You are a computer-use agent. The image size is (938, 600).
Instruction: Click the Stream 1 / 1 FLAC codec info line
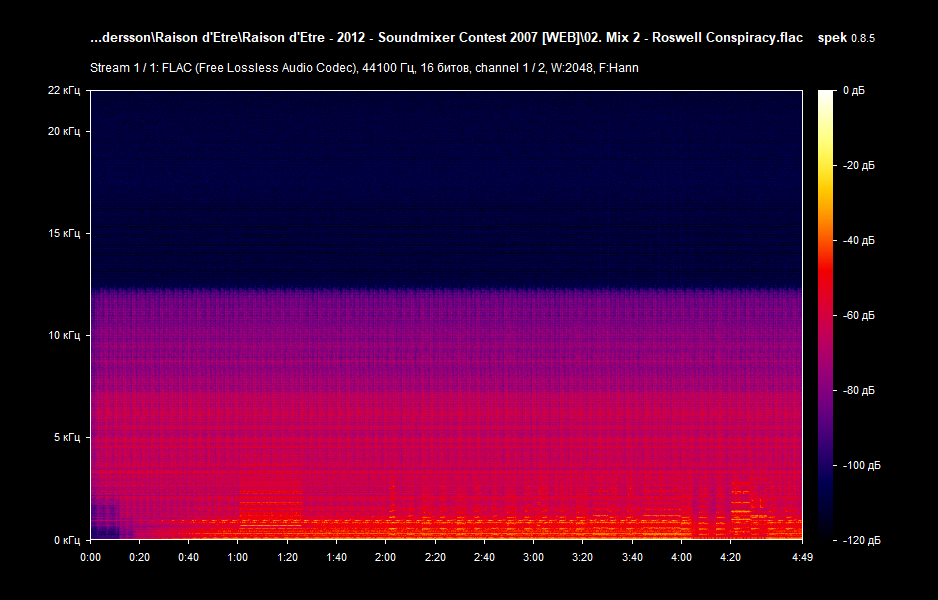[364, 68]
